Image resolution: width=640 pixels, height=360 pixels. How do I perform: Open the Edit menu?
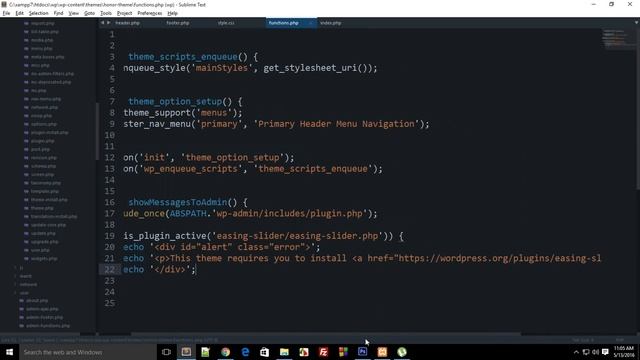pos(19,13)
